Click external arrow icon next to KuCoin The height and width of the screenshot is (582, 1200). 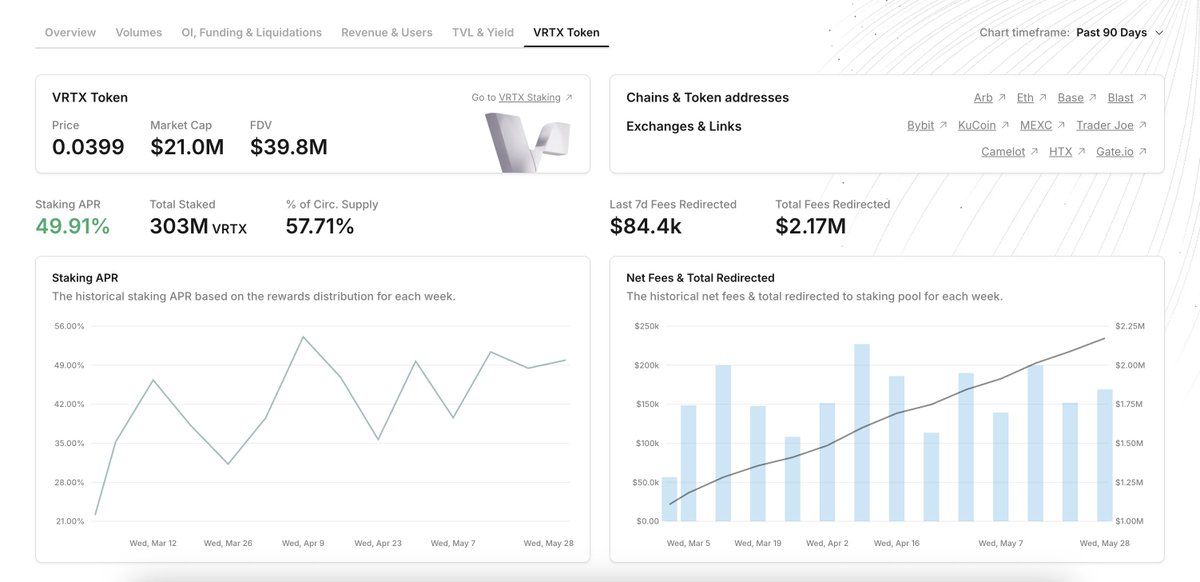[x=1005, y=126]
